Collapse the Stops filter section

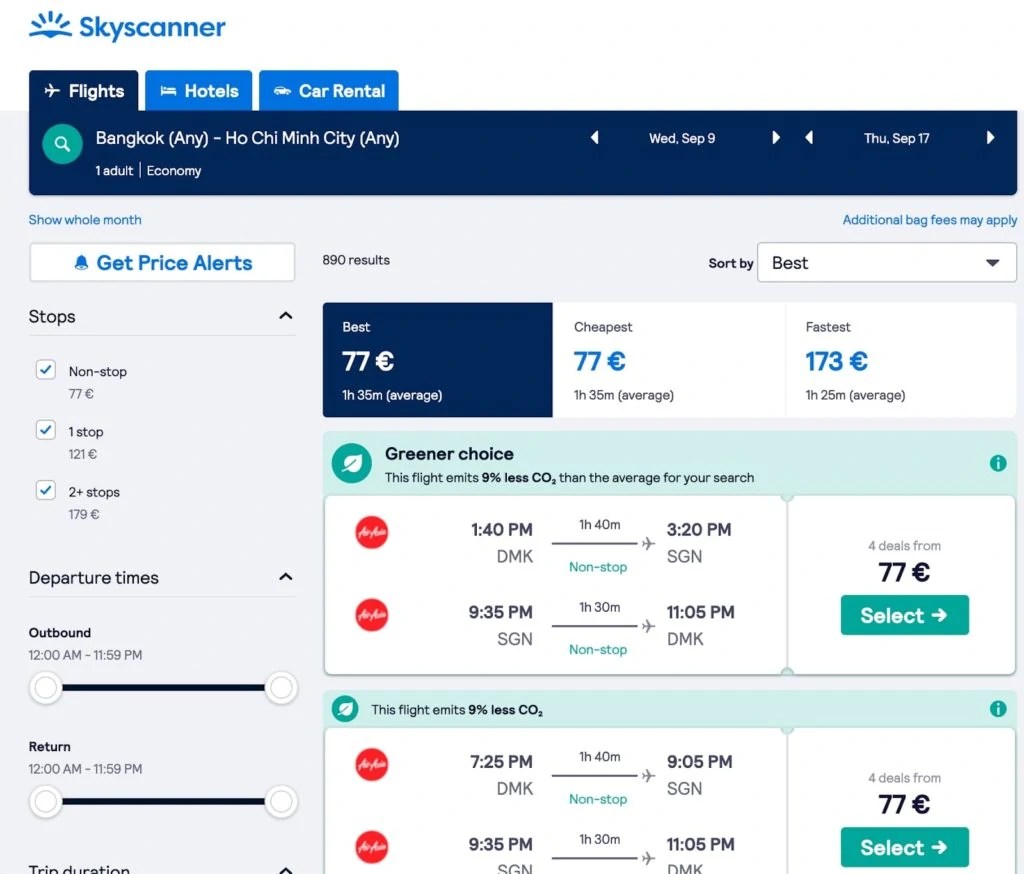pyautogui.click(x=285, y=315)
